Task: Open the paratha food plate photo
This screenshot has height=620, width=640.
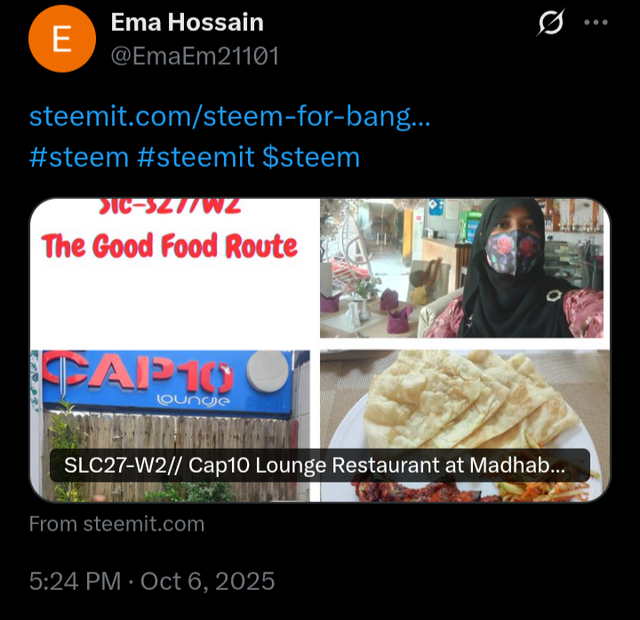Action: click(x=465, y=426)
